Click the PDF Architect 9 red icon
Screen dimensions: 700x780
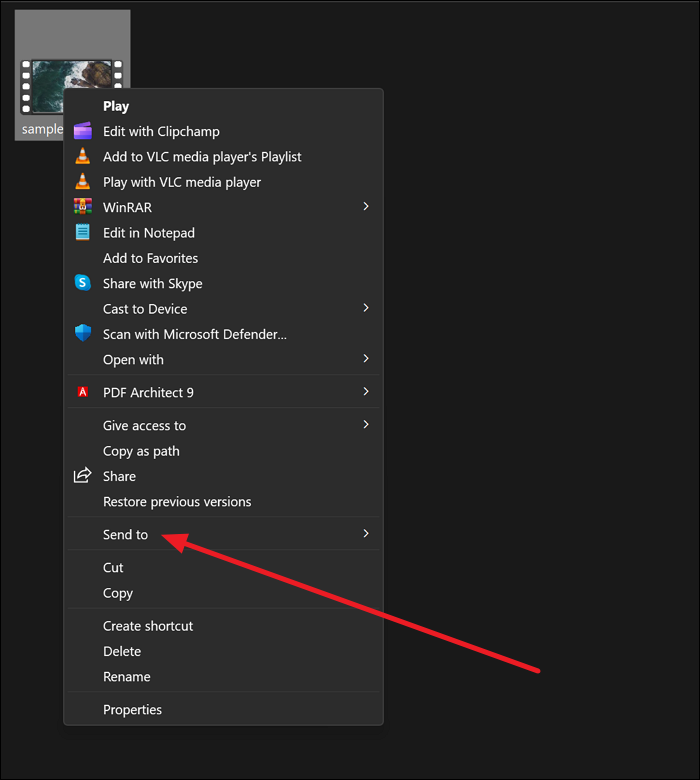83,392
